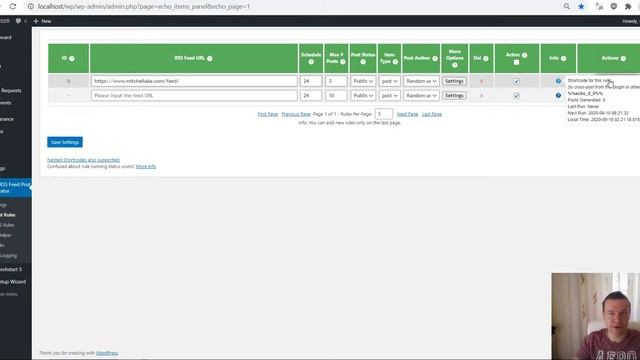Click the browser address bar URL
The image size is (640, 360).
[144, 7]
